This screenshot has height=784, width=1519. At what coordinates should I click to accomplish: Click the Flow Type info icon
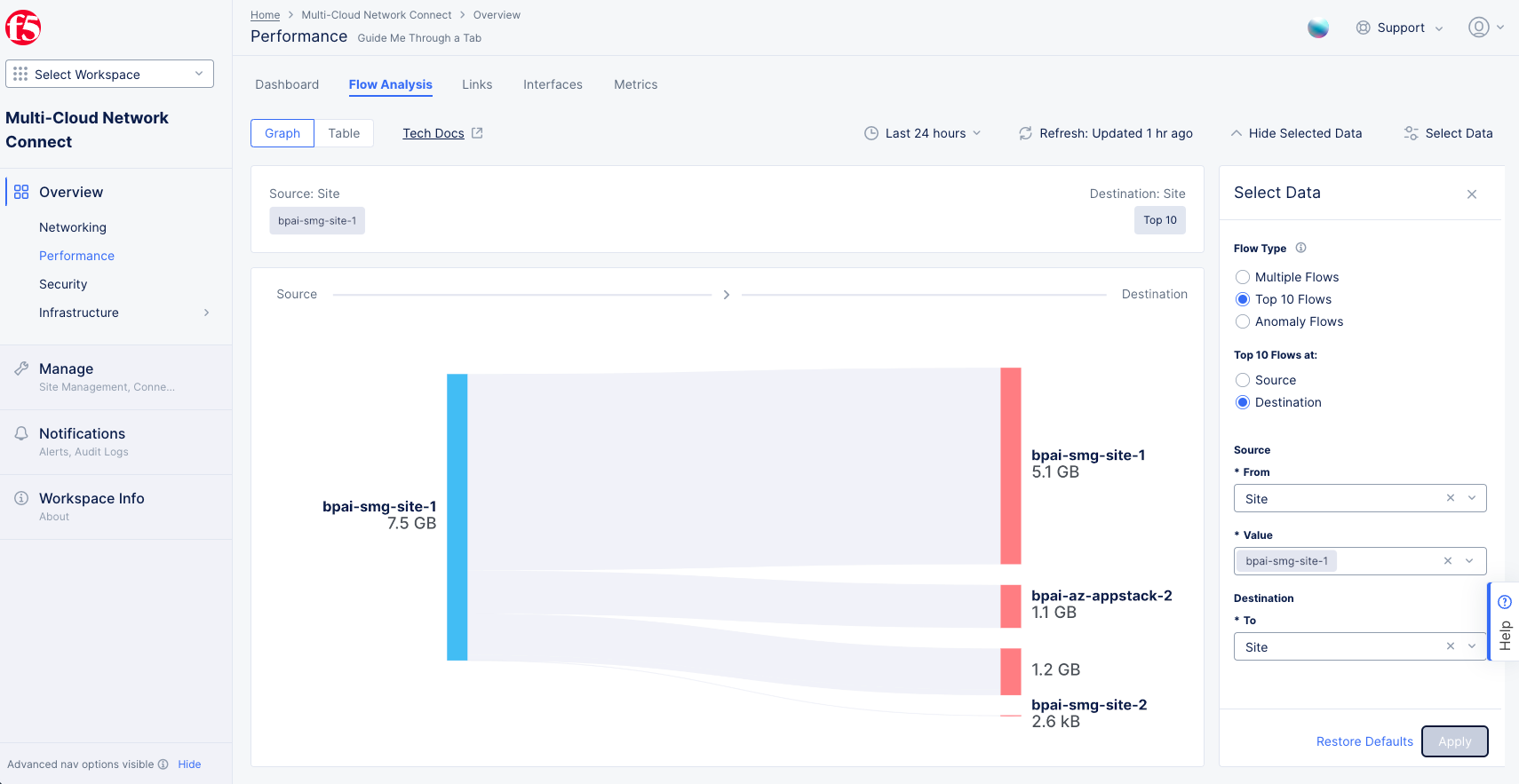coord(1300,248)
